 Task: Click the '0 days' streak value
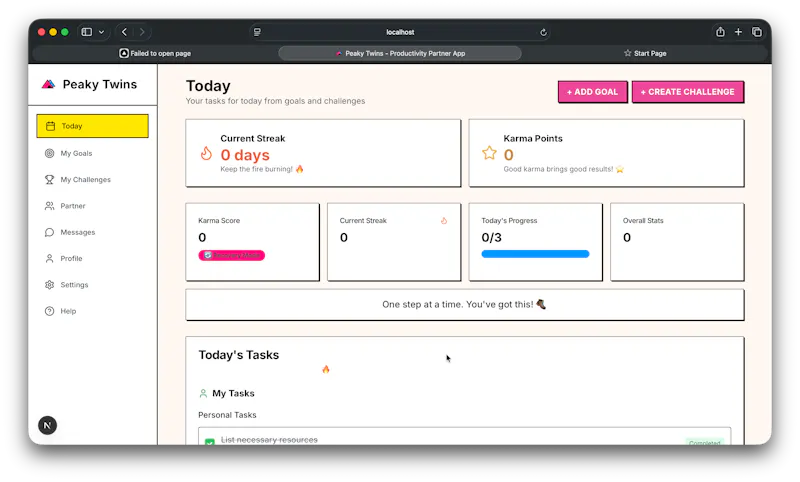coord(245,155)
